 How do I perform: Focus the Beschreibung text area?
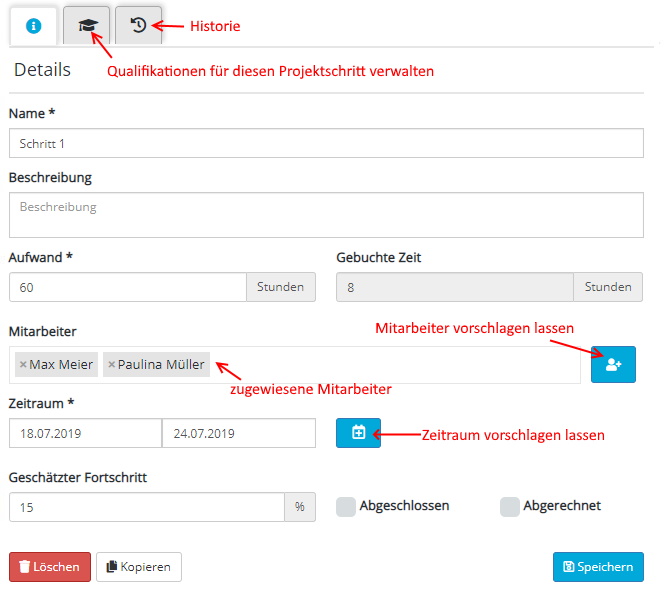326,215
